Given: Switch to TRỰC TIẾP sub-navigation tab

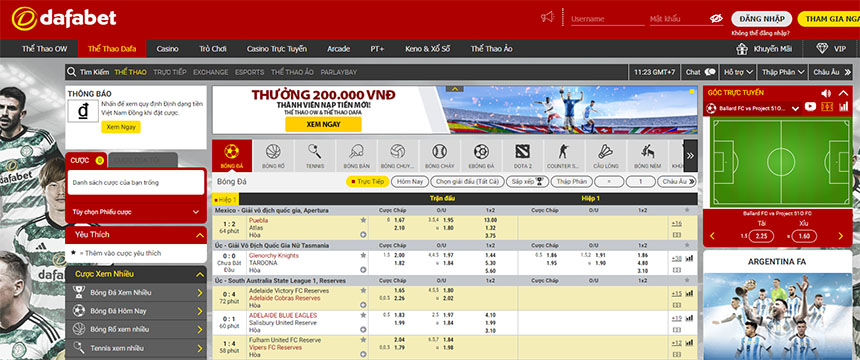Looking at the screenshot, I should 169,72.
